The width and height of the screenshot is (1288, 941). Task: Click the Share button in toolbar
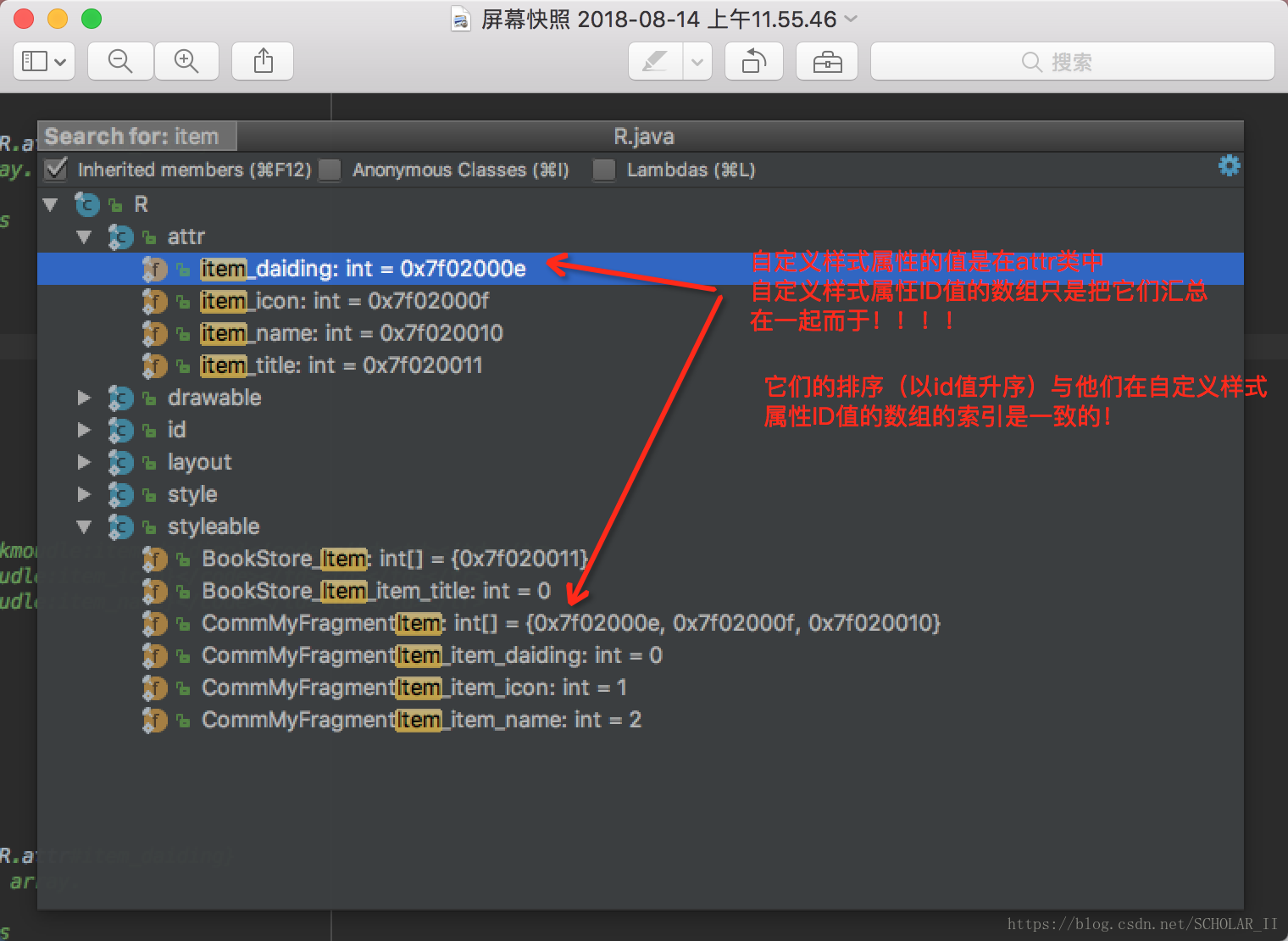264,62
